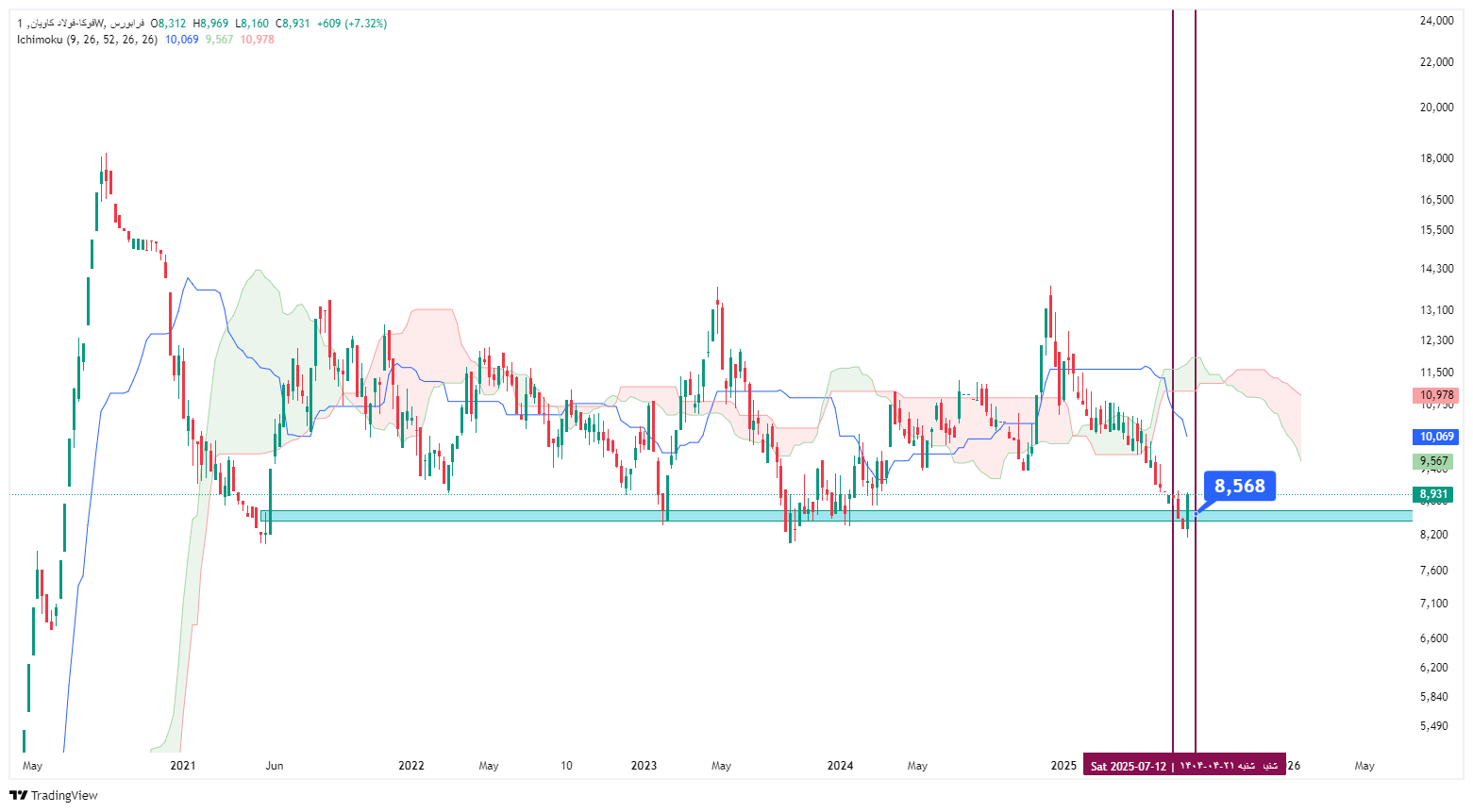Click 15,500 on the price axis

point(1436,230)
